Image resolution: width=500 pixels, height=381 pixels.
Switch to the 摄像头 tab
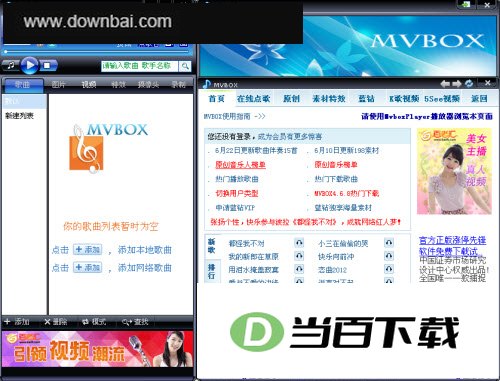click(149, 85)
